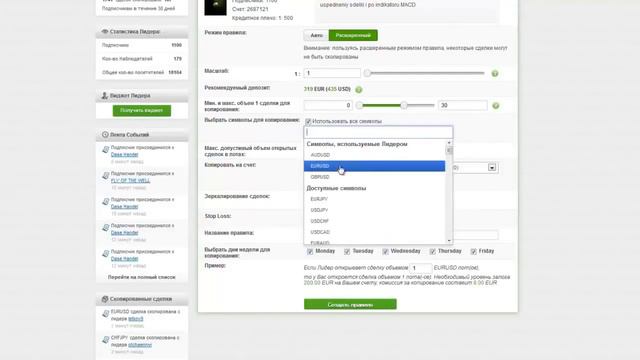
Task: Open the FLY OF THE WELL link
Action: click(x=131, y=180)
